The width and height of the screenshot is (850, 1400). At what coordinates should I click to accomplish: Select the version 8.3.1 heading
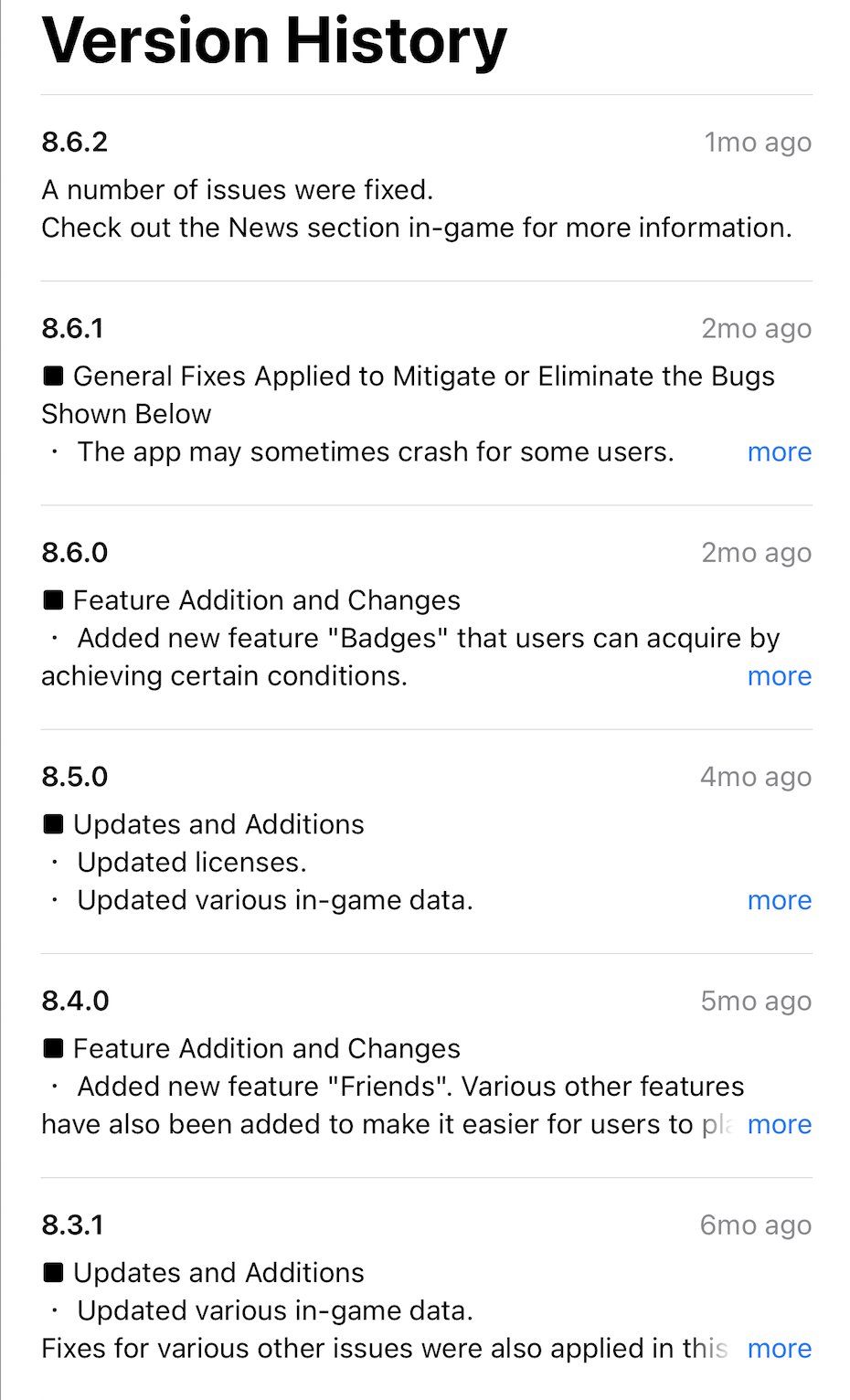[74, 1225]
